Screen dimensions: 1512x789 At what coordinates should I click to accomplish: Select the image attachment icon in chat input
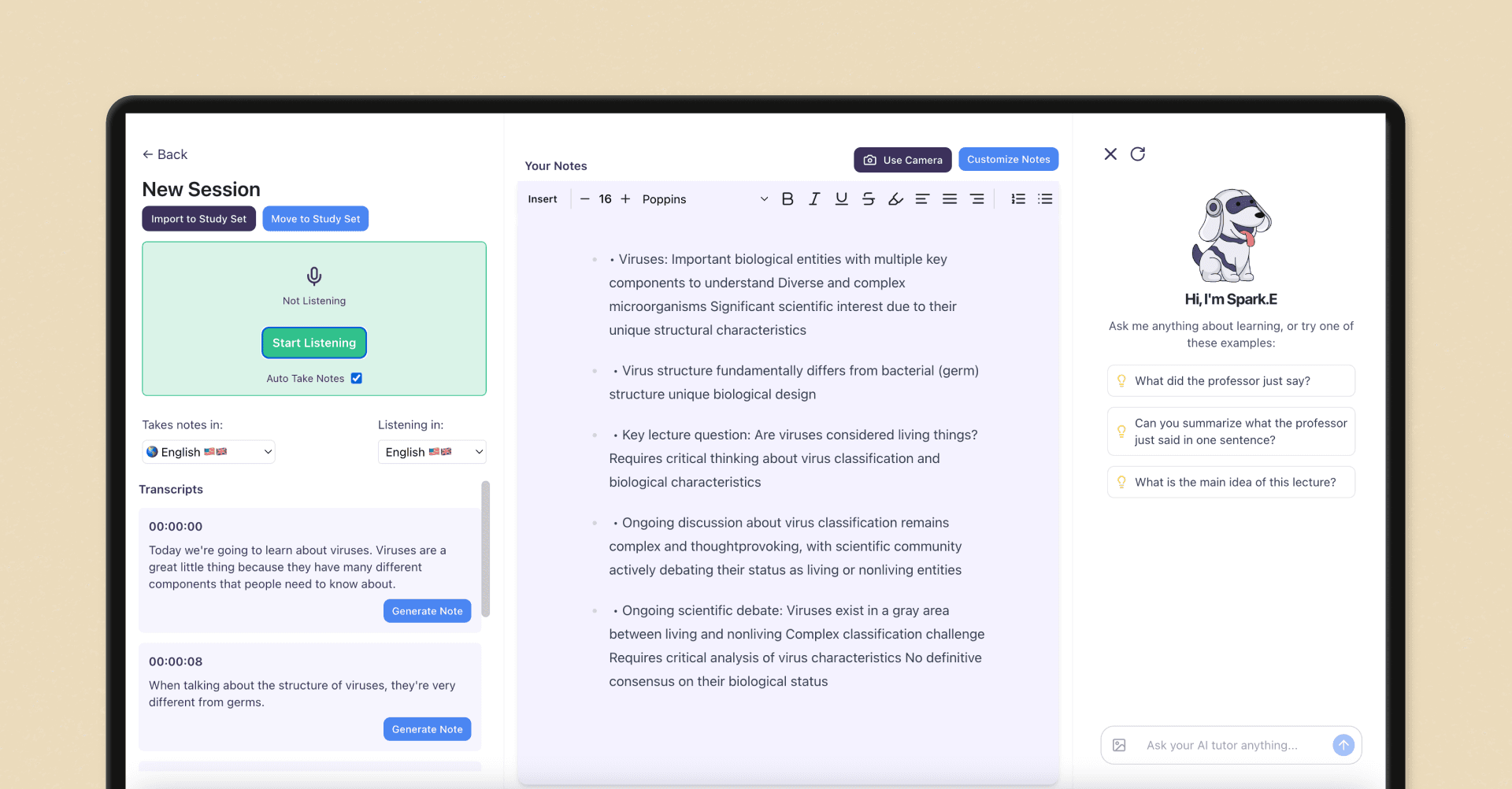[x=1119, y=744]
